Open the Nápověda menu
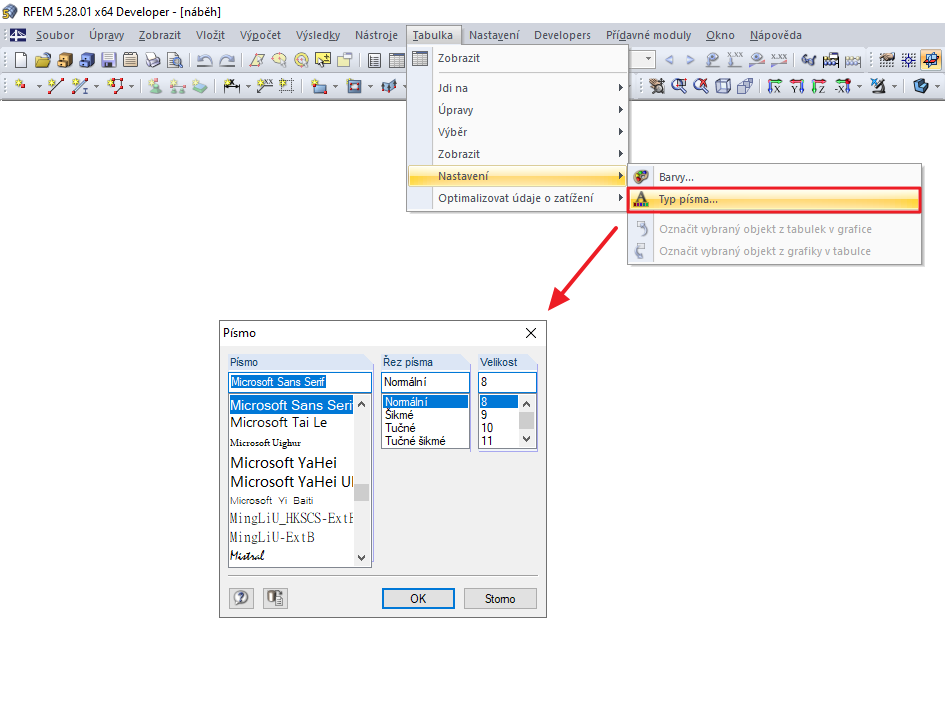945x708 pixels. coord(776,35)
